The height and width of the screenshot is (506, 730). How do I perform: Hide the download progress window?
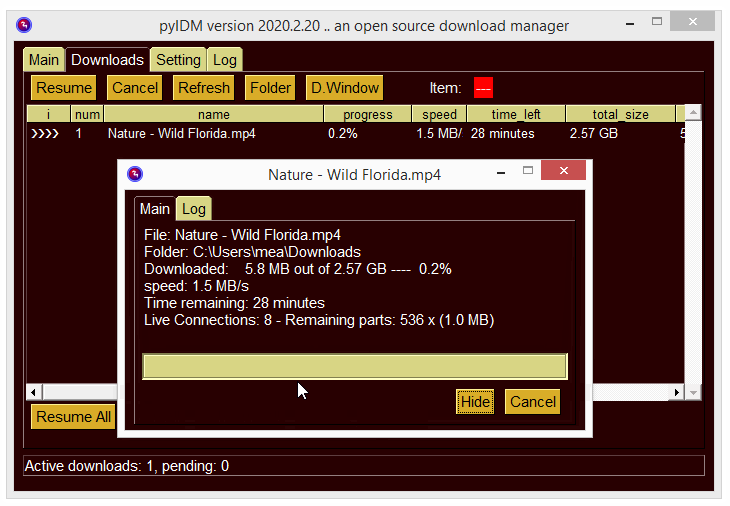[x=475, y=402]
